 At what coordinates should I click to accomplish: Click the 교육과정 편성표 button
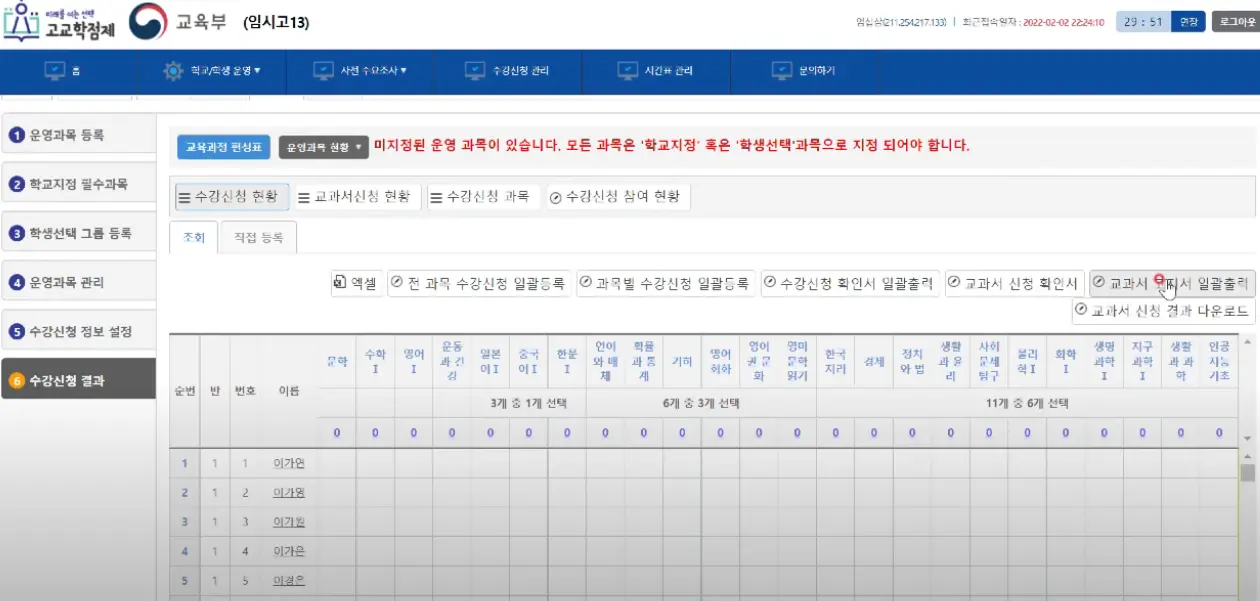tap(224, 147)
